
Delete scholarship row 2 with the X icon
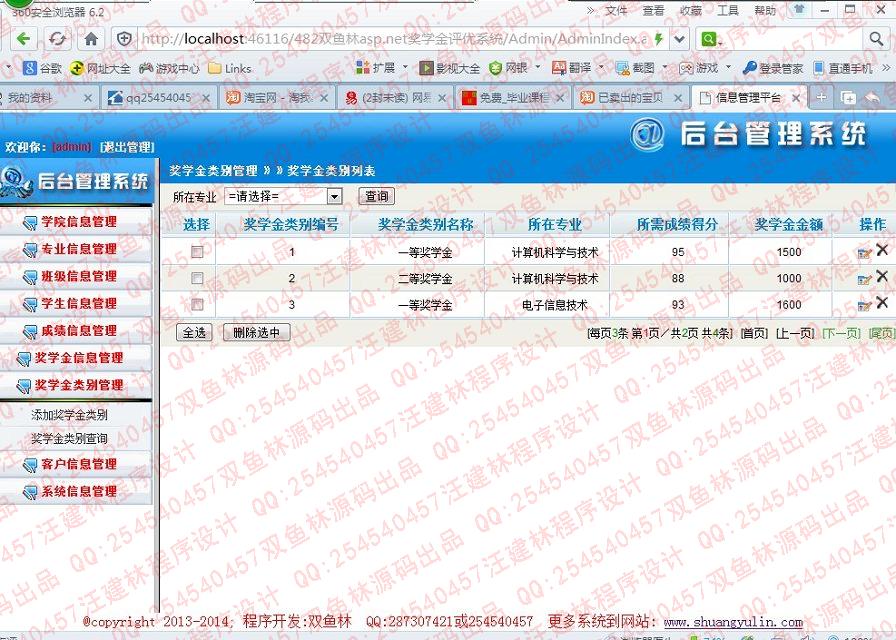click(x=882, y=276)
